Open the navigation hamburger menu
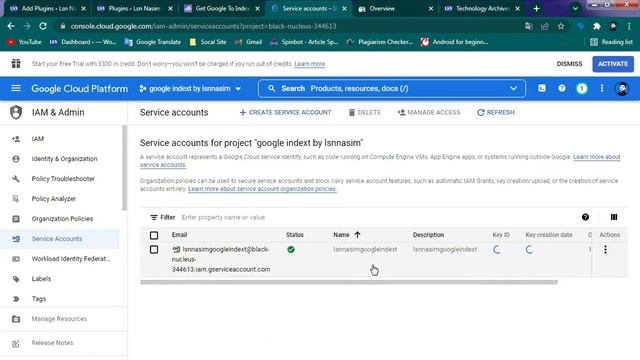 (x=16, y=88)
